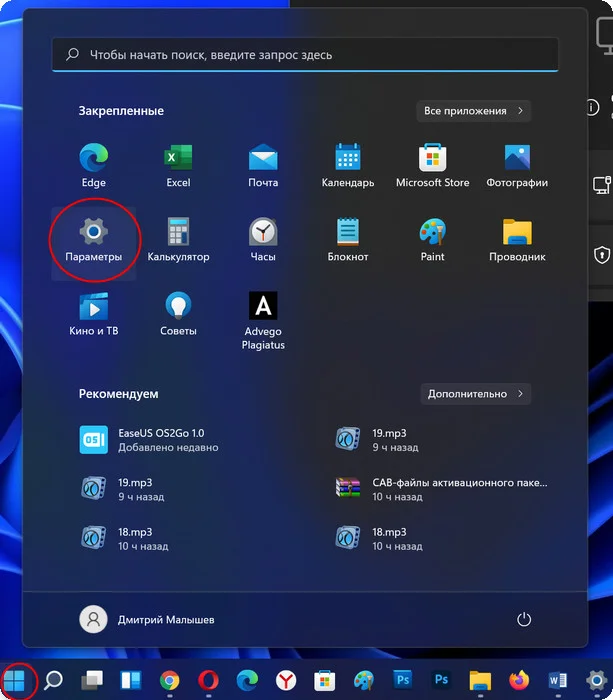Expand the Все приложения list
Screen dimensions: 613x700
(x=473, y=111)
